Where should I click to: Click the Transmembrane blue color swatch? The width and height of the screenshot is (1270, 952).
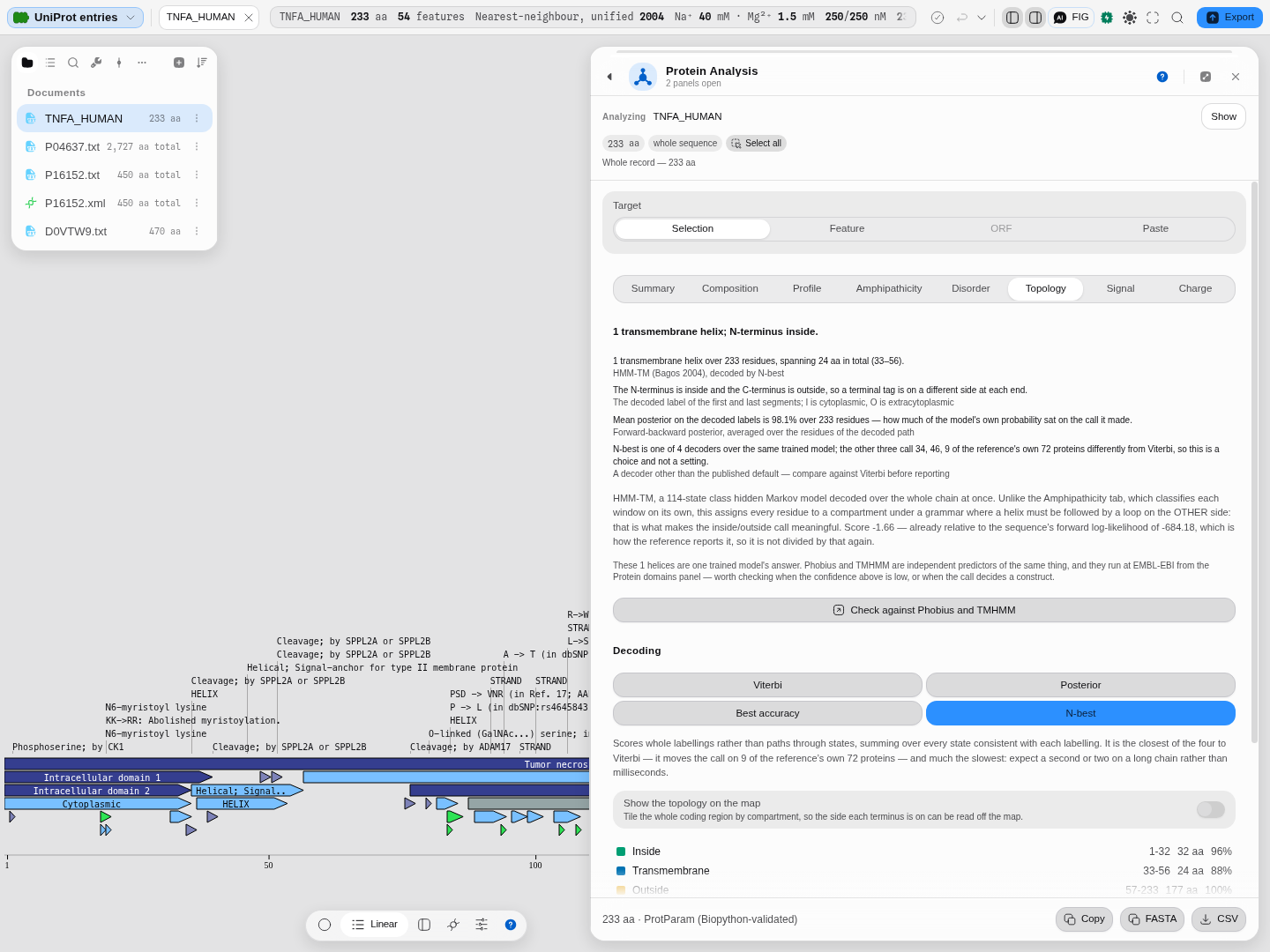pos(621,871)
